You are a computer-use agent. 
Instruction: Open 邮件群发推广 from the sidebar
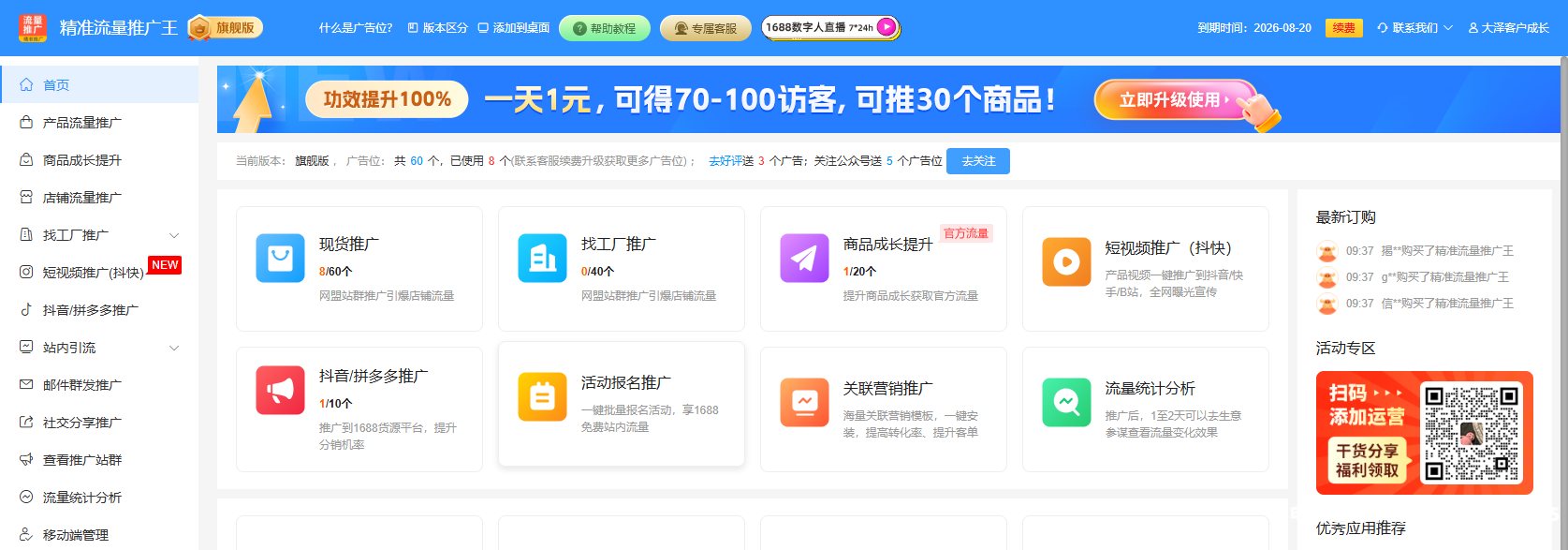point(82,385)
